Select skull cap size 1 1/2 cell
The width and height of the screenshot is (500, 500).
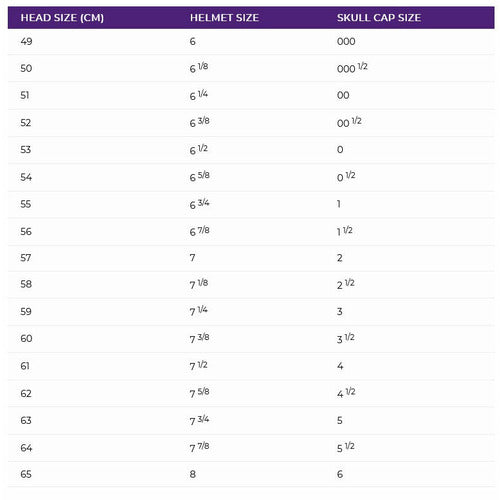345,231
